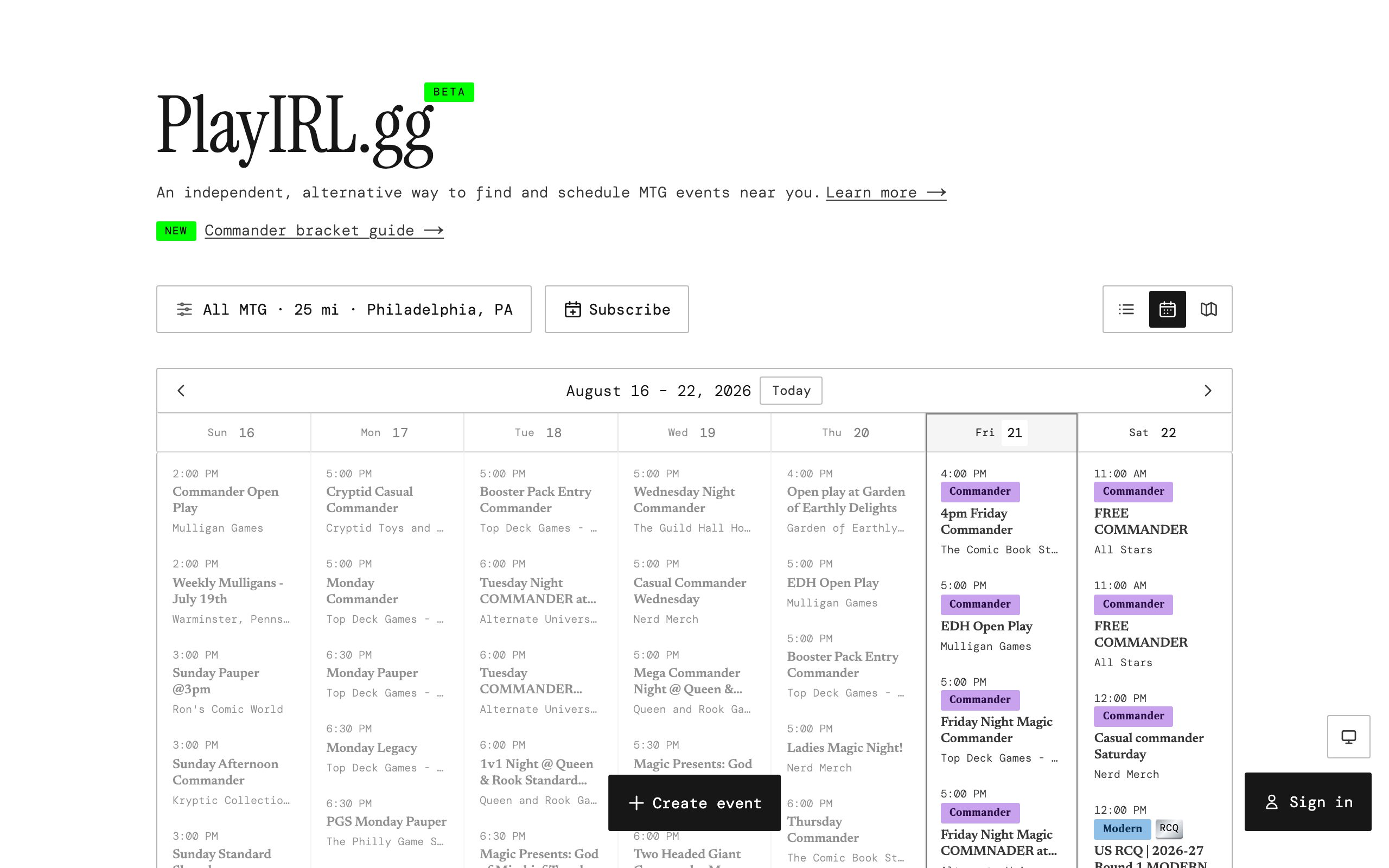This screenshot has height=868, width=1389.
Task: Jump to Today in calendar
Action: click(791, 391)
